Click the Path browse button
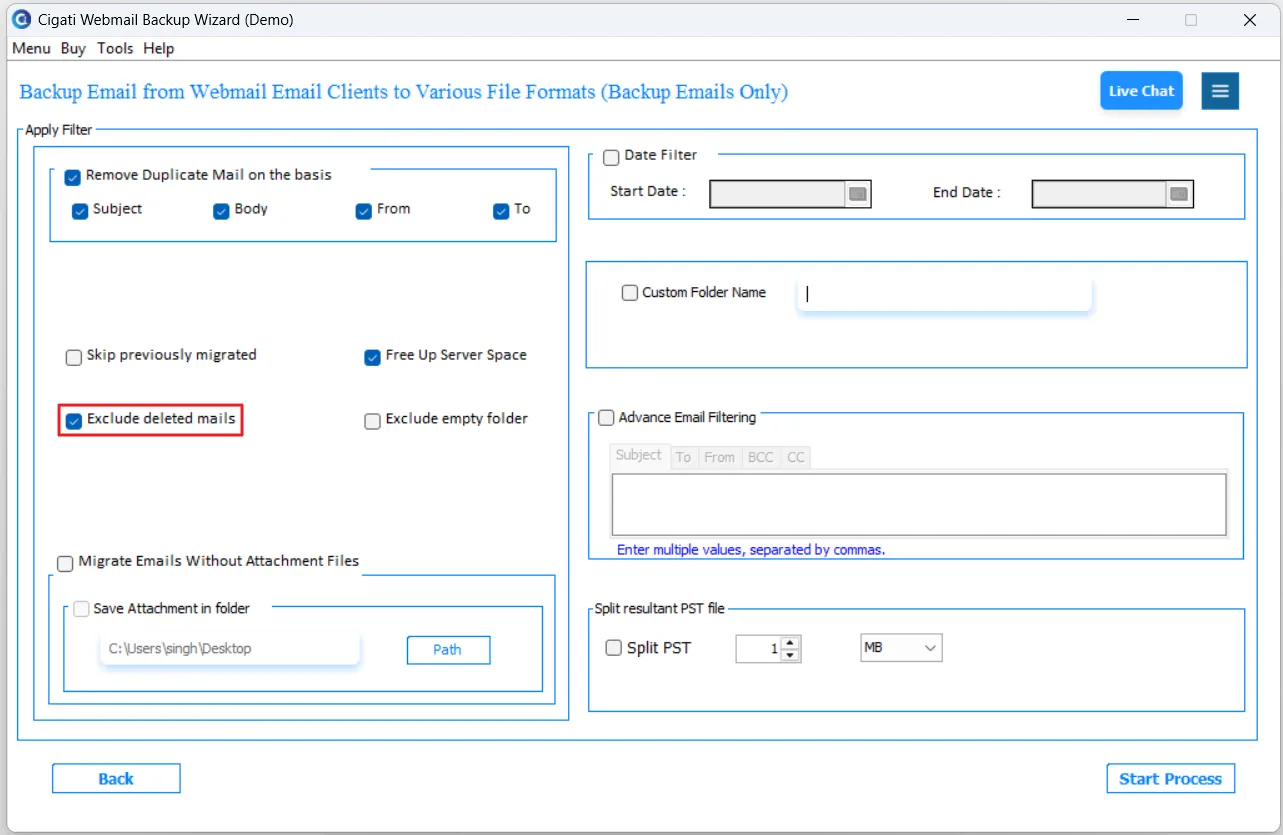The image size is (1283, 835). pyautogui.click(x=448, y=650)
